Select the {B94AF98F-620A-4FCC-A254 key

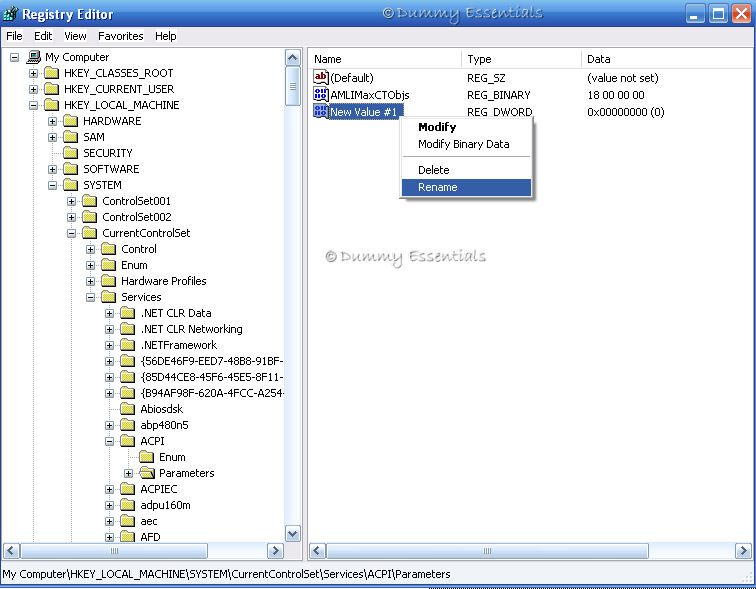[x=212, y=393]
